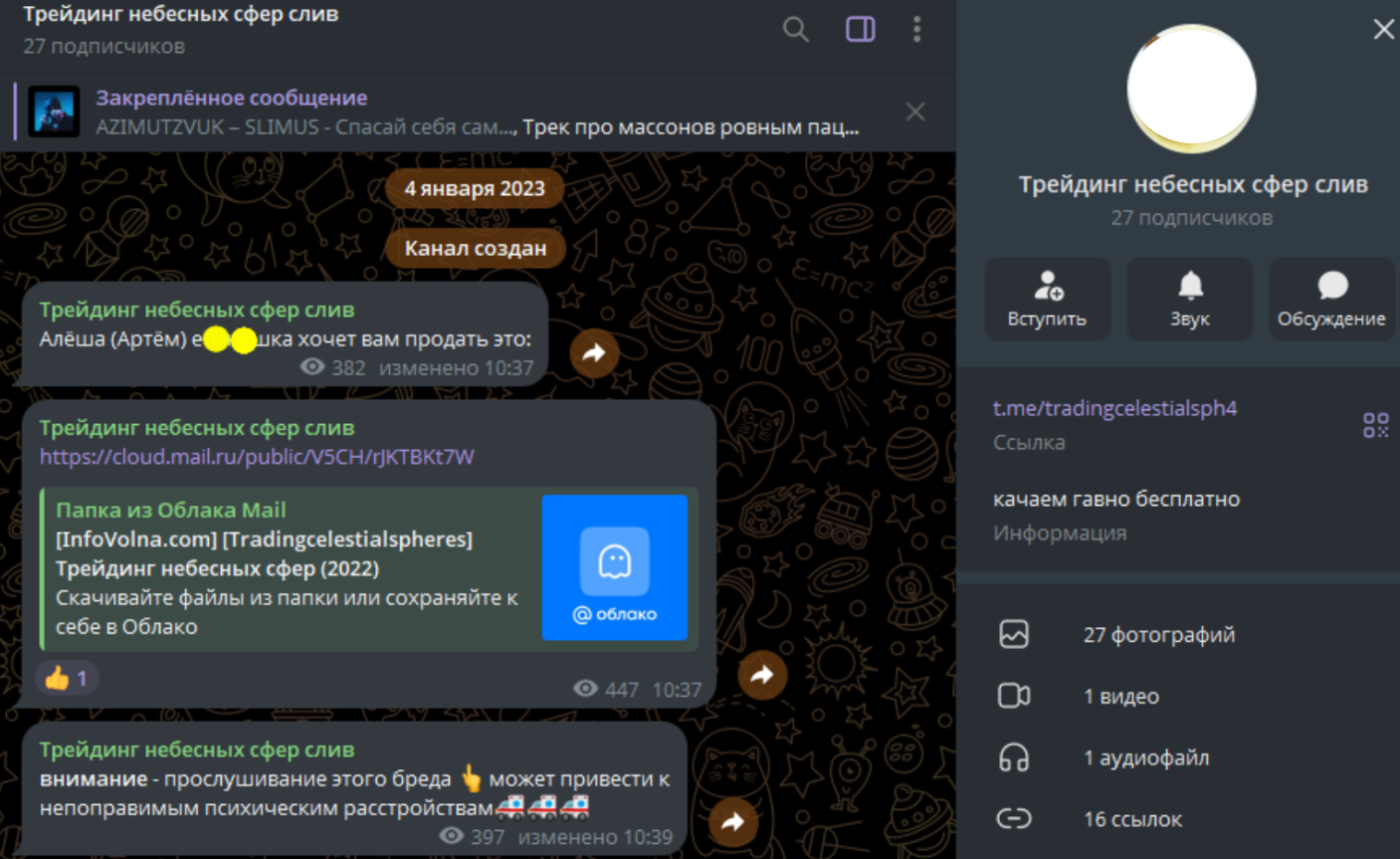Dismiss the pinned message bar
Viewport: 1400px width, 859px height.
pyautogui.click(x=914, y=111)
